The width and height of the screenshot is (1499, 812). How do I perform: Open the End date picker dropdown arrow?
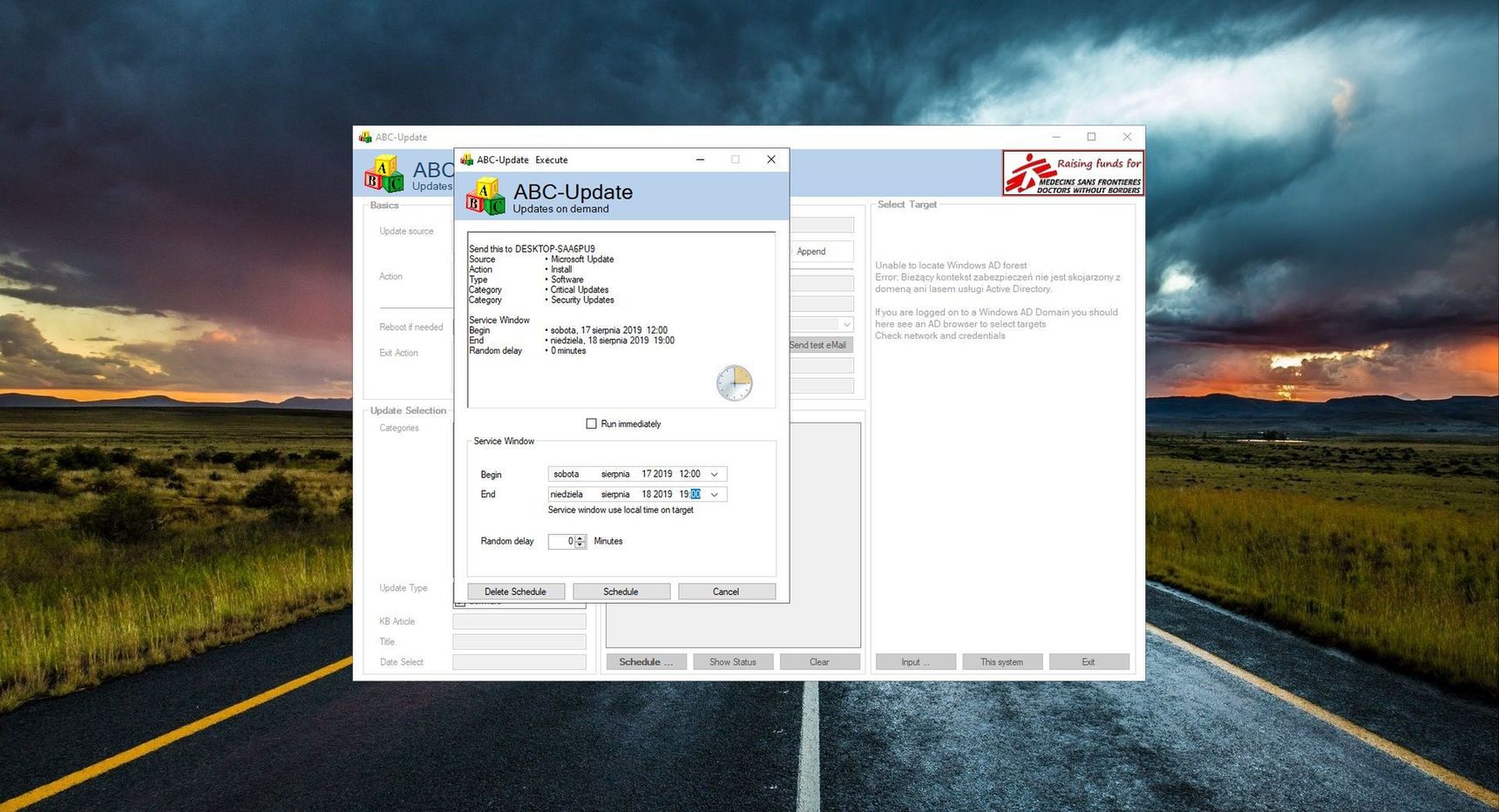[x=715, y=494]
